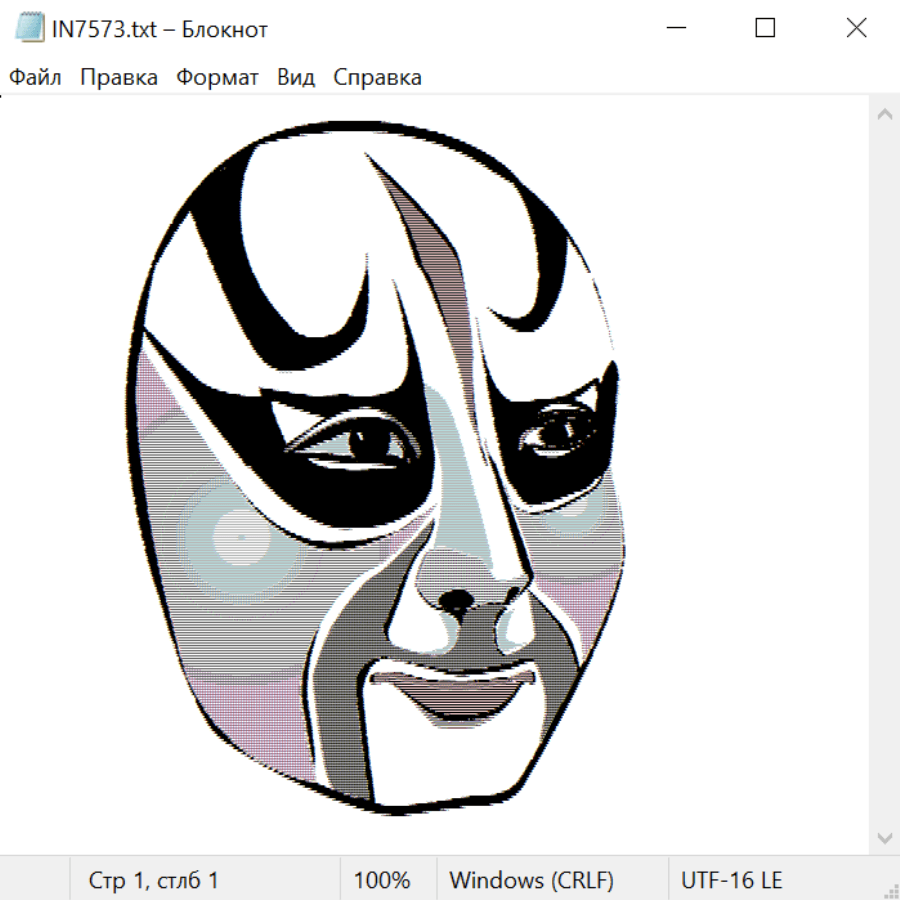Open the Правка menu
900x900 pixels.
[119, 78]
